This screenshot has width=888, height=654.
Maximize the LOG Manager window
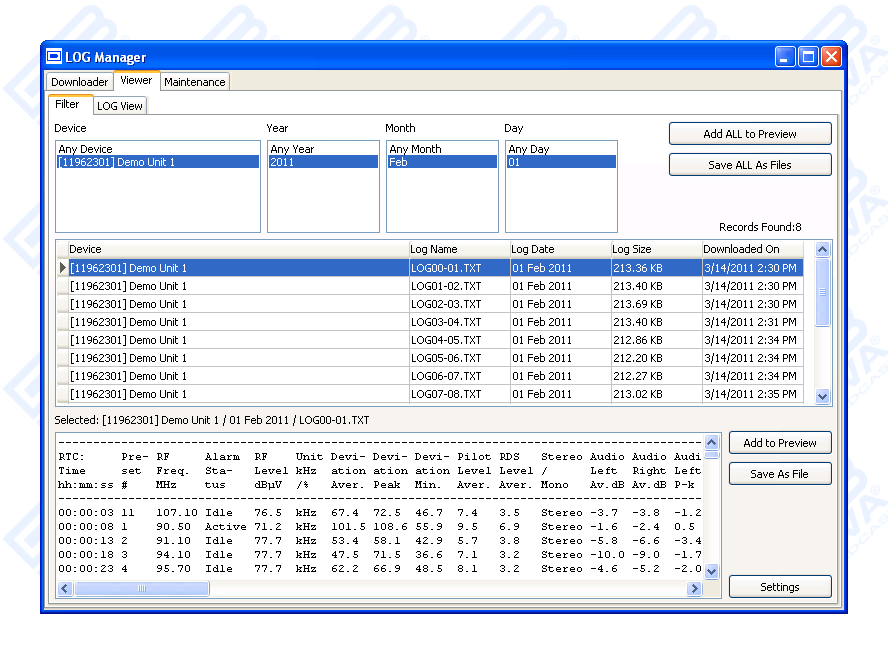coord(808,57)
